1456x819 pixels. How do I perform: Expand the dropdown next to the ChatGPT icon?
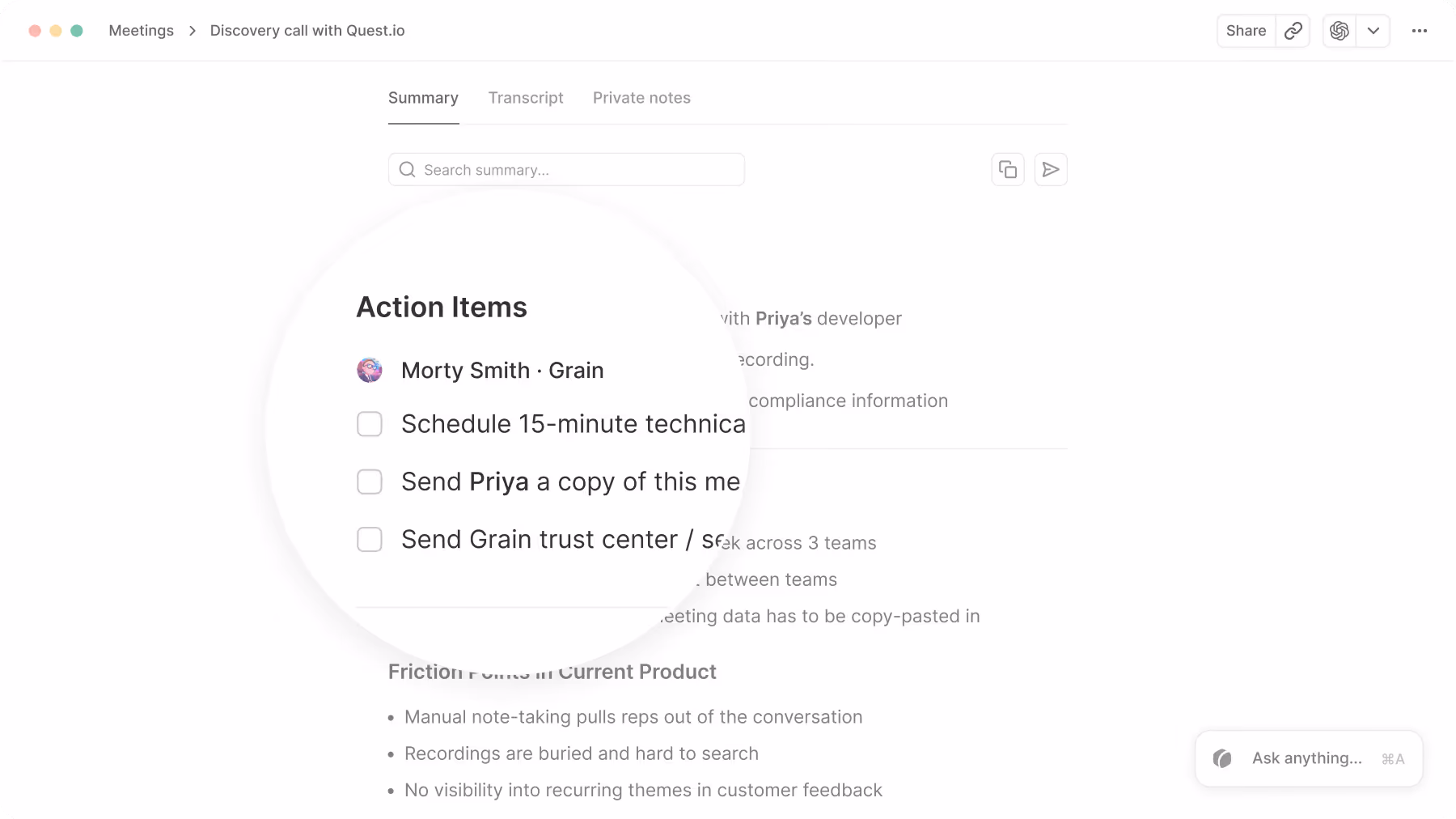pos(1372,30)
